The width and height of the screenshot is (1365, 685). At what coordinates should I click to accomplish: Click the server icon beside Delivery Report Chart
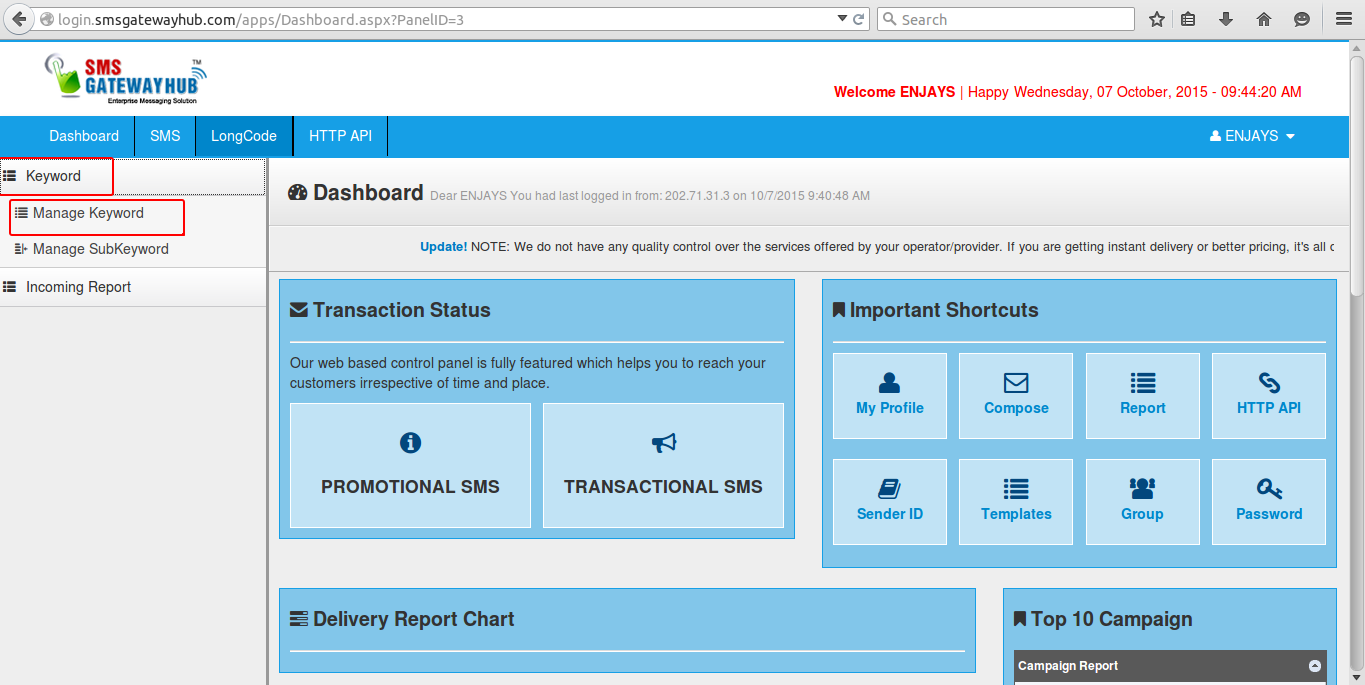pyautogui.click(x=298, y=619)
